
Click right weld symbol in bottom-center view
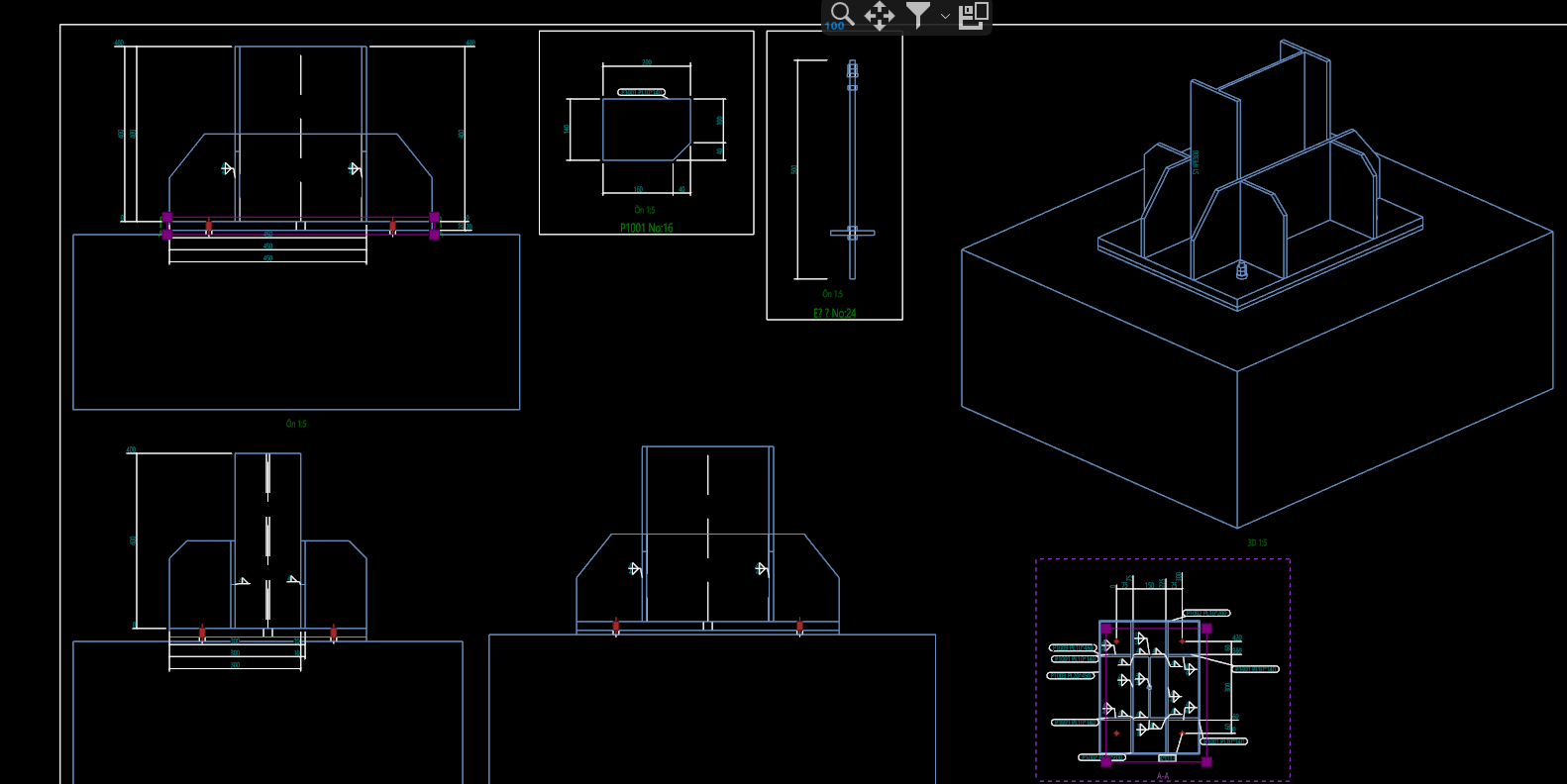click(761, 569)
